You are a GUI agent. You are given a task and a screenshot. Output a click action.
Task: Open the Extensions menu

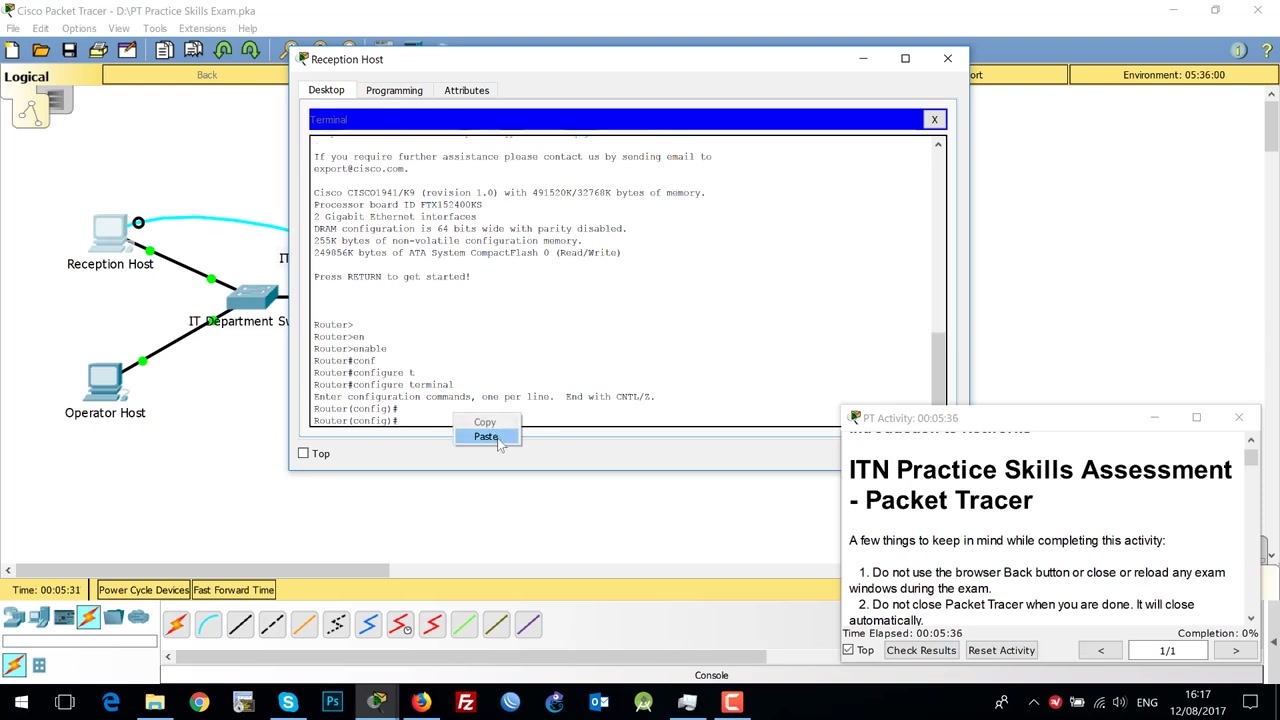202,28
